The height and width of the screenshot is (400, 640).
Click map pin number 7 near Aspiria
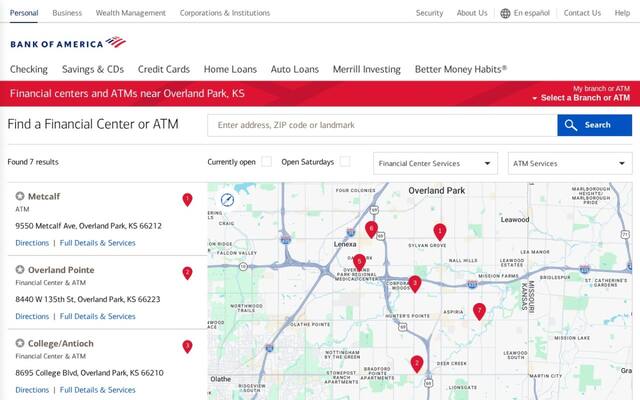pos(479,312)
